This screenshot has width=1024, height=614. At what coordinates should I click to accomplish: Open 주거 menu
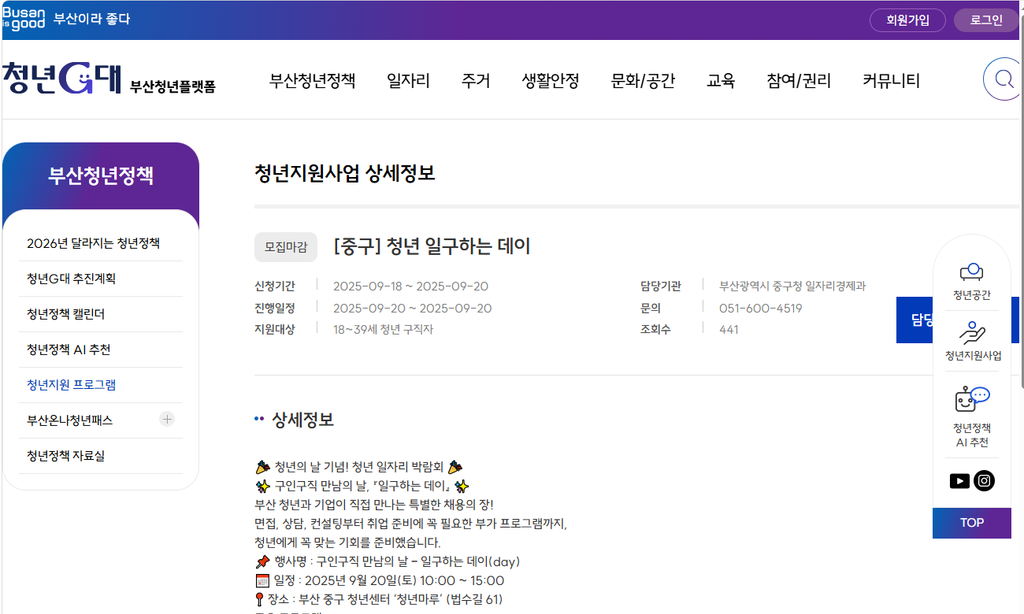[x=475, y=80]
